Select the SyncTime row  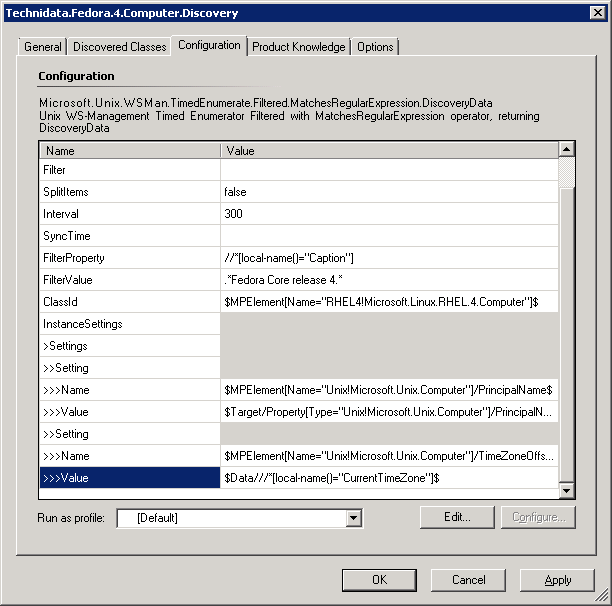[x=299, y=236]
